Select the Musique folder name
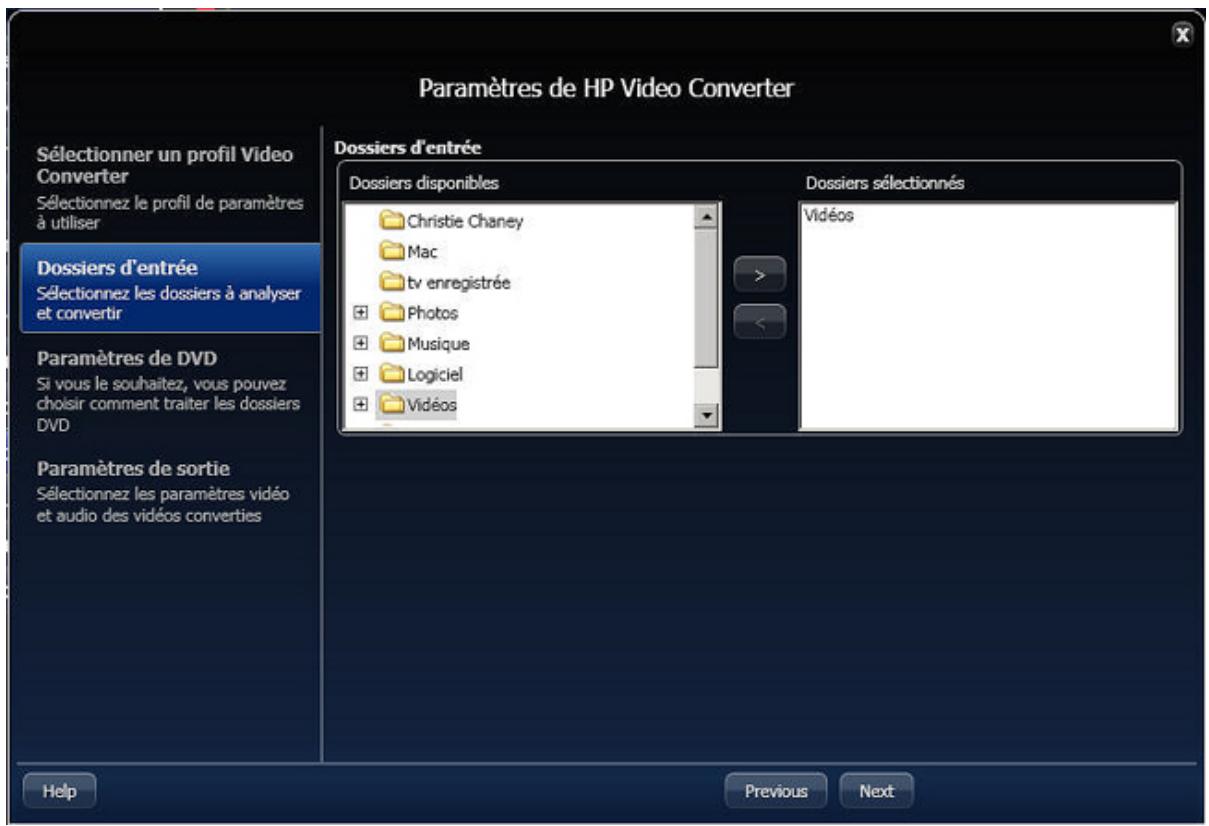Viewport: 1209px width, 826px height. click(x=437, y=344)
